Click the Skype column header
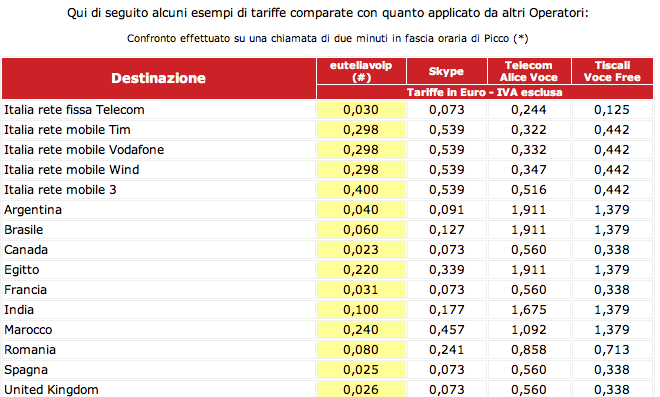 point(446,71)
